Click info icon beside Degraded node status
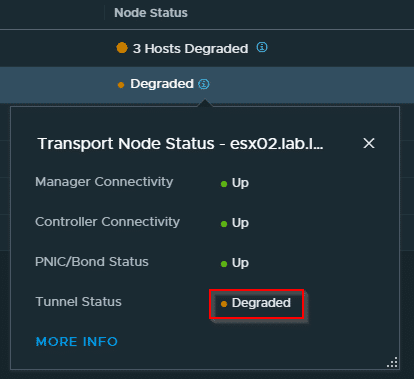The width and height of the screenshot is (414, 379). [x=204, y=84]
